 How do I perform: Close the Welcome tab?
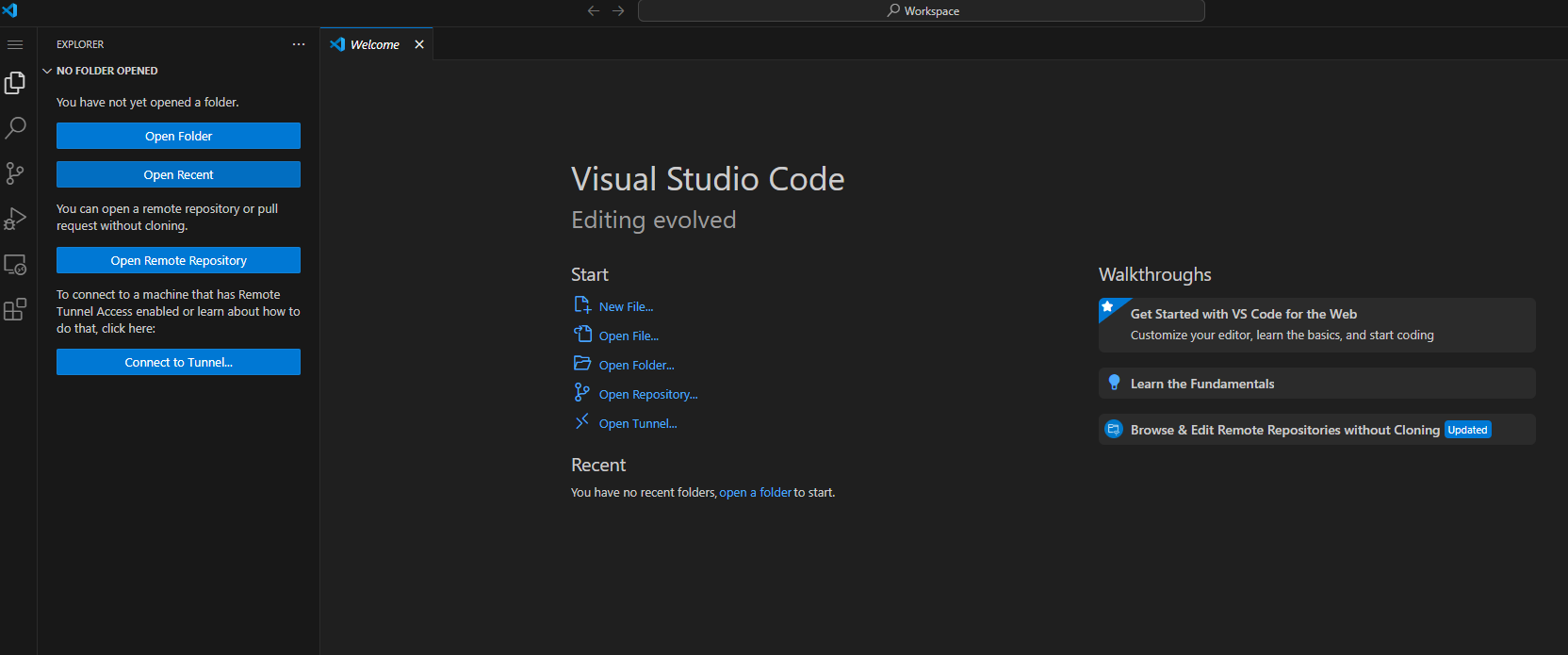[419, 44]
